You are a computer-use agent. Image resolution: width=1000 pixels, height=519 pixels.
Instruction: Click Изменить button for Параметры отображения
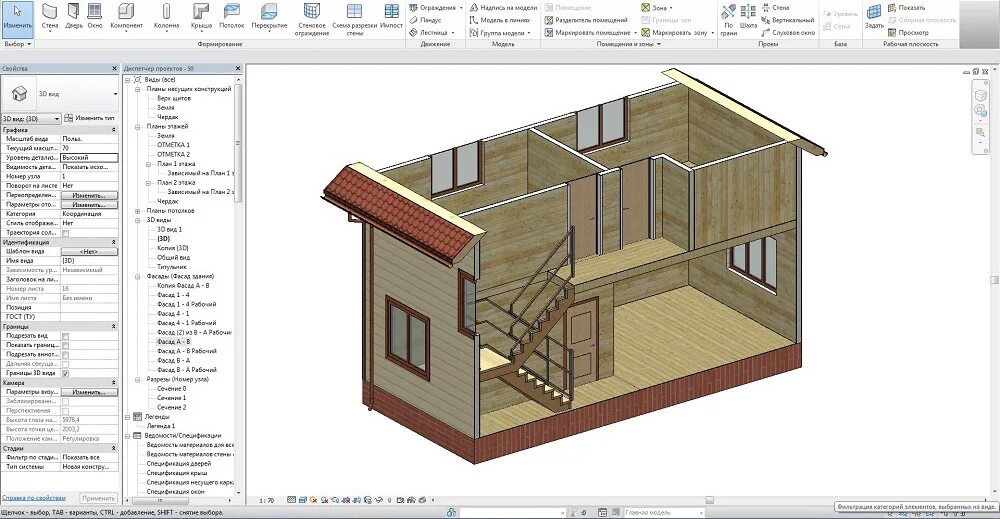pos(89,205)
